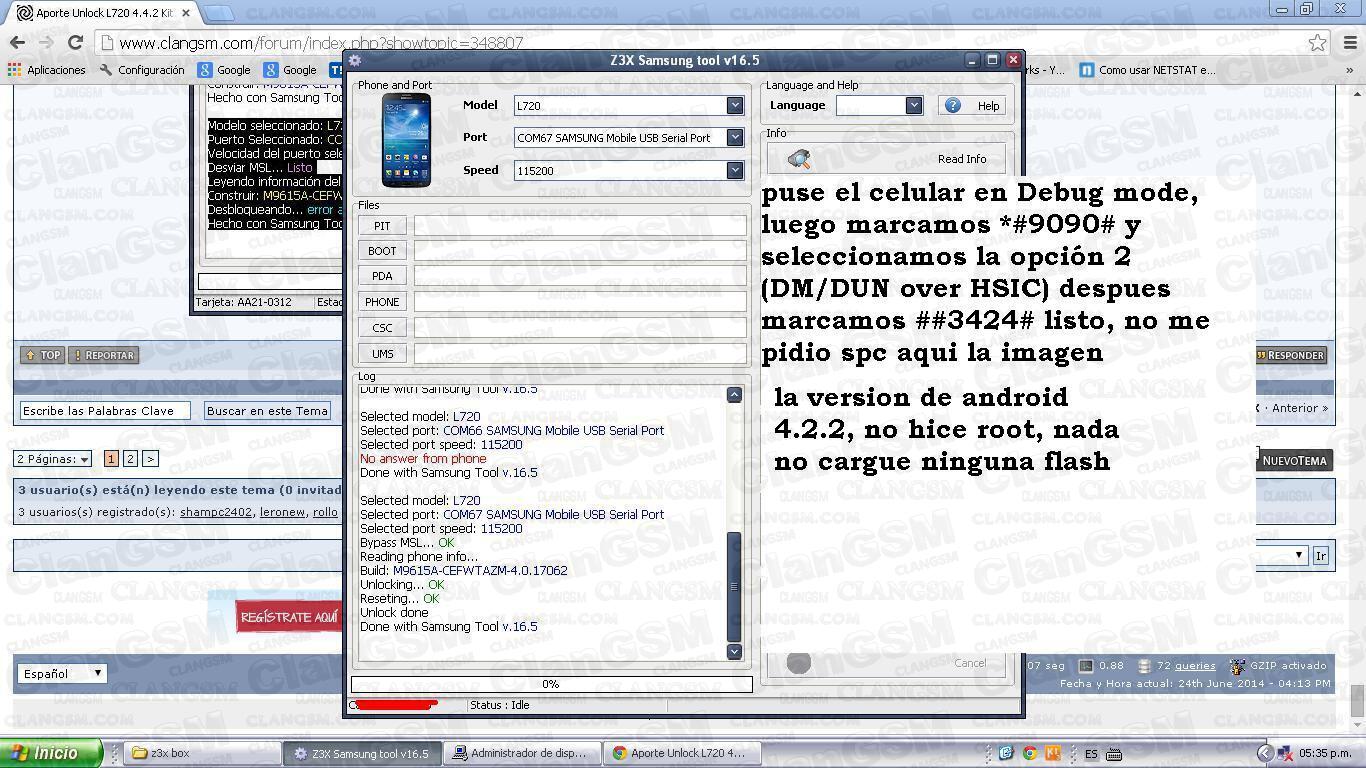Bookmark this page with the star icon
This screenshot has height=768, width=1366.
[1318, 43]
